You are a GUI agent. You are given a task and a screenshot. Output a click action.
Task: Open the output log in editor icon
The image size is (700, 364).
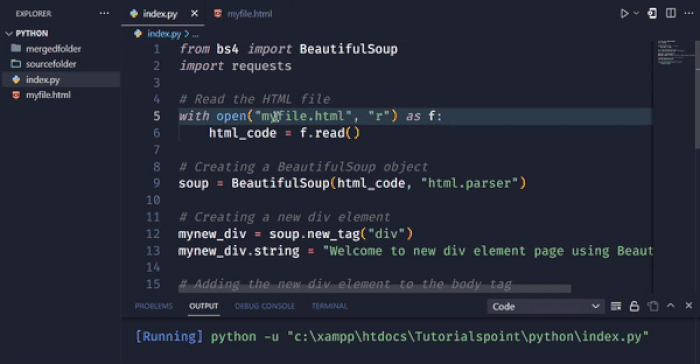[653, 306]
